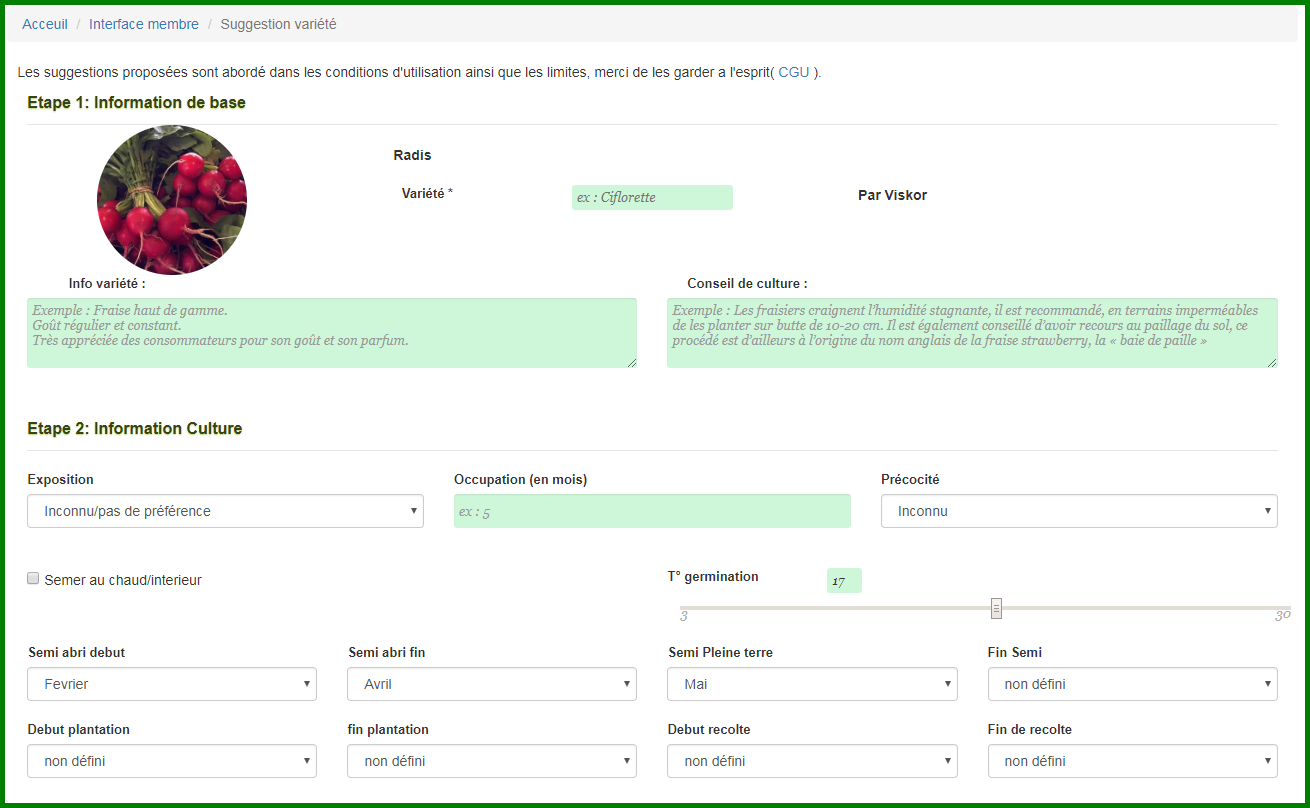Screen dimensions: 1310x808
Task: Go to Acceuil breadcrumb link
Action: coord(45,24)
